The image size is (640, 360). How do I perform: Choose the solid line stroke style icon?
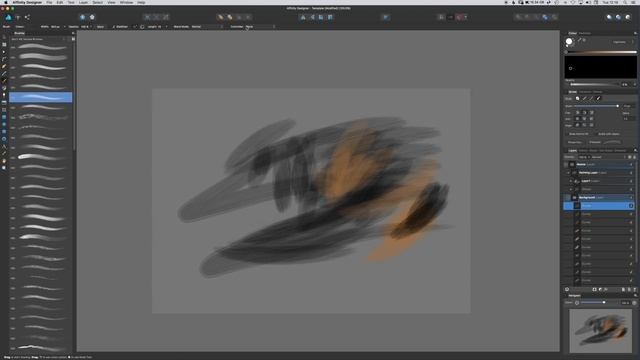point(584,98)
